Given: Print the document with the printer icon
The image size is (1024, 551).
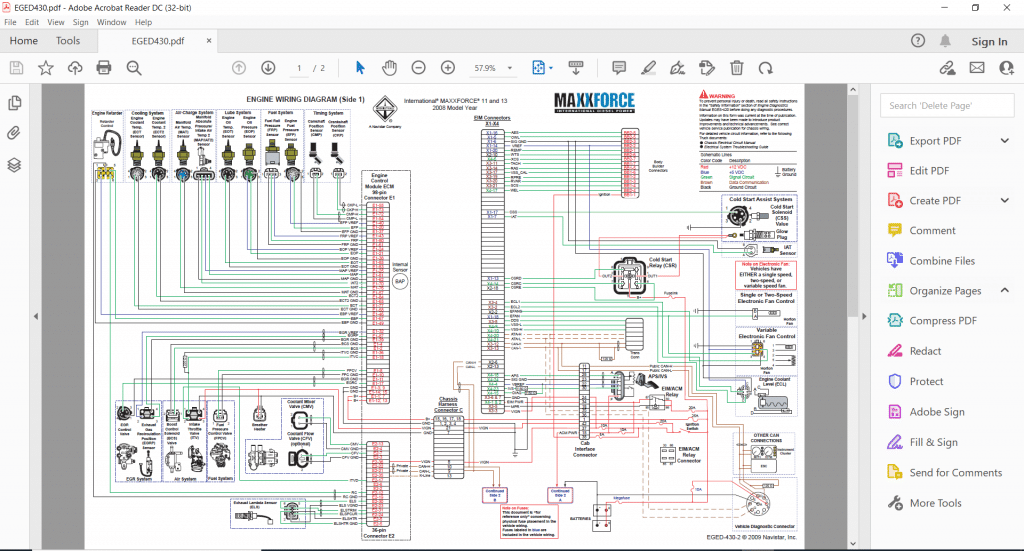Looking at the screenshot, I should [104, 68].
